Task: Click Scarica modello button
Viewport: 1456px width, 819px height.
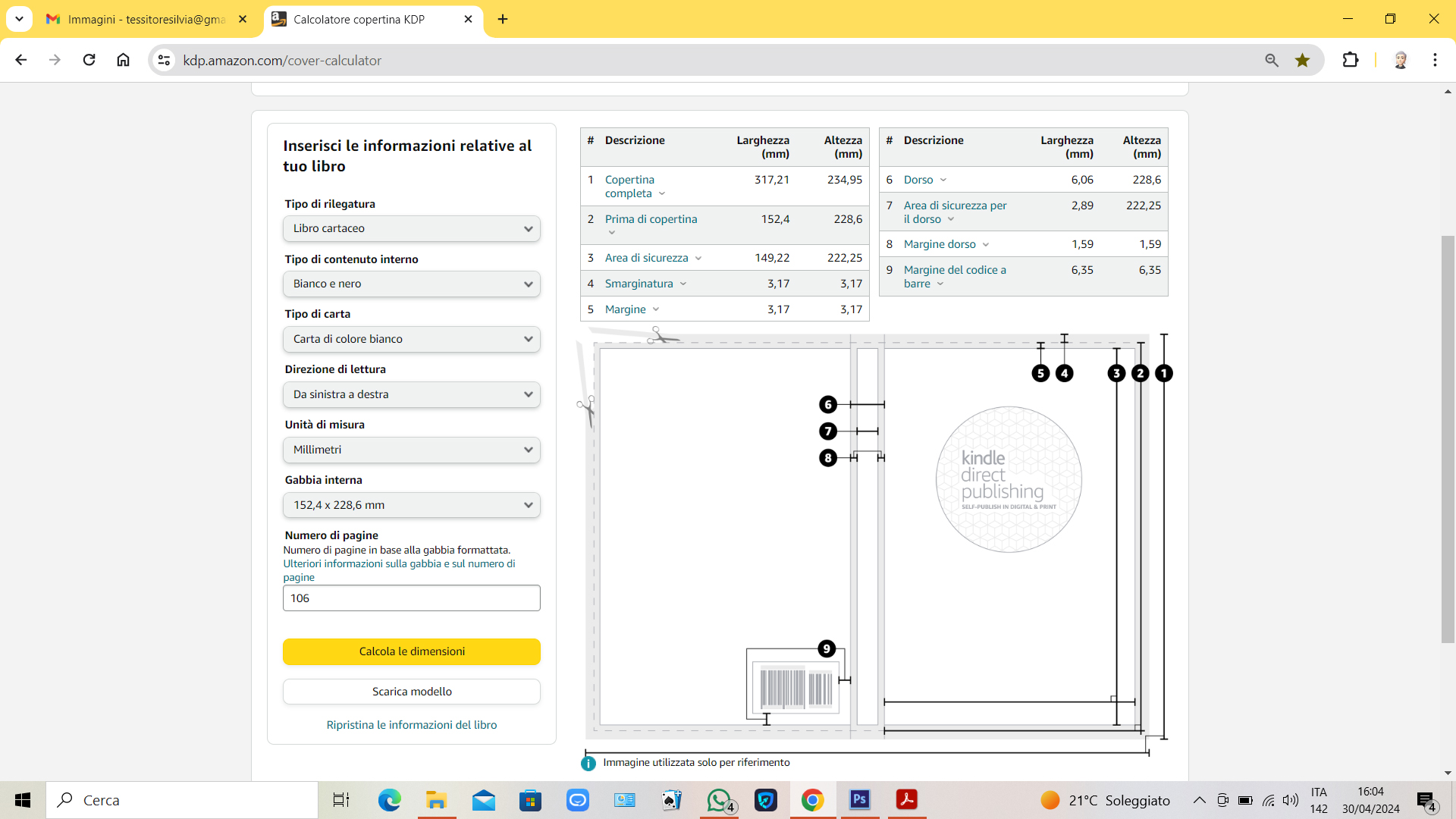Action: (412, 692)
